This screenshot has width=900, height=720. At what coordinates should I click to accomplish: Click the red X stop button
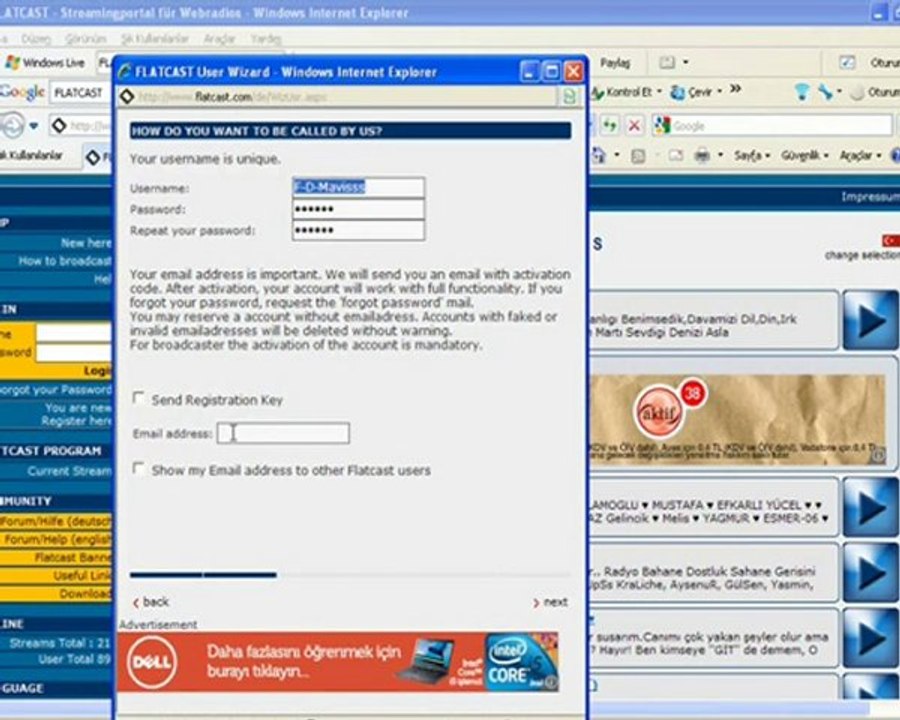(634, 125)
